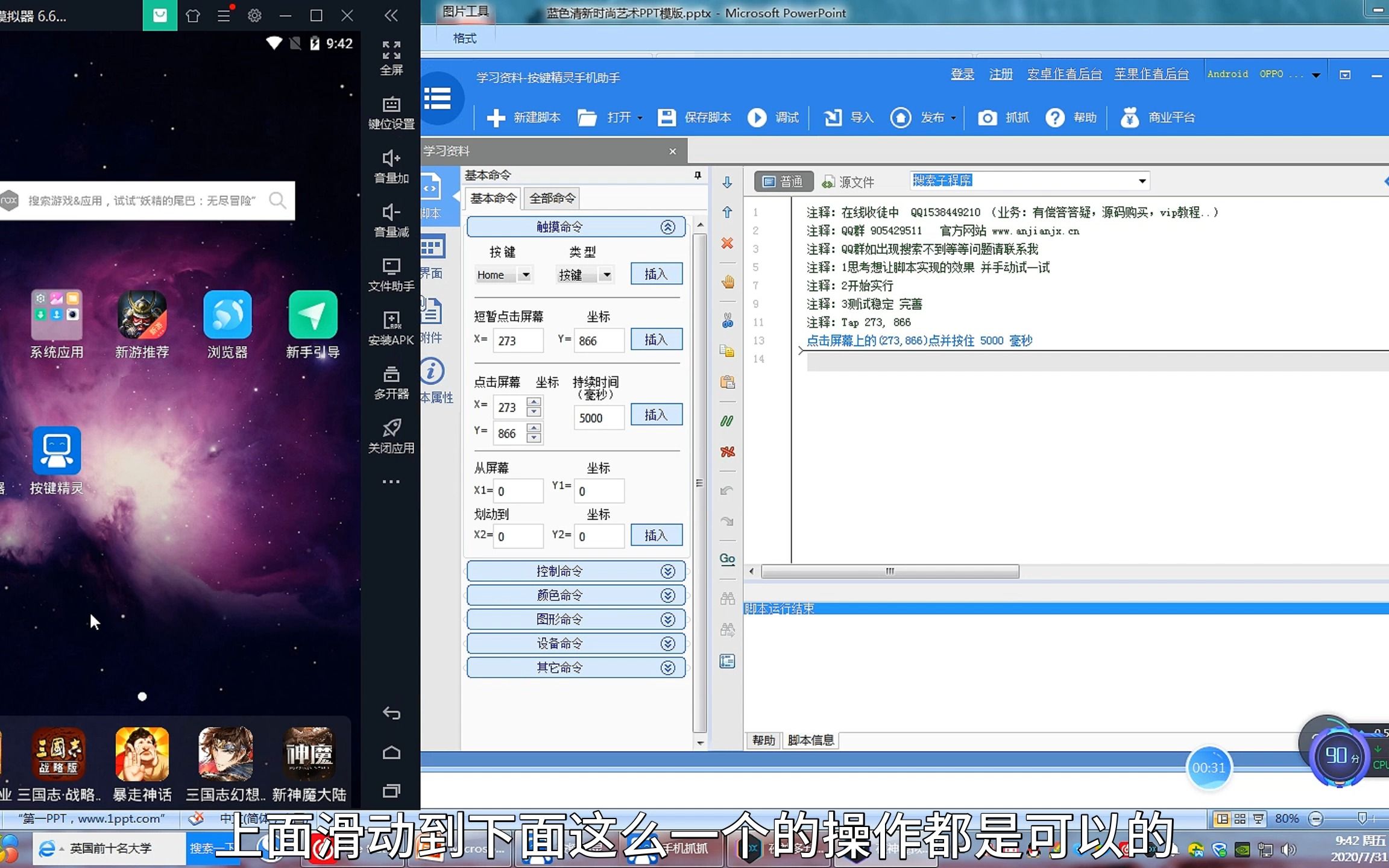The image size is (1389, 868).
Task: Open the 帮助 bottom tab
Action: point(763,740)
